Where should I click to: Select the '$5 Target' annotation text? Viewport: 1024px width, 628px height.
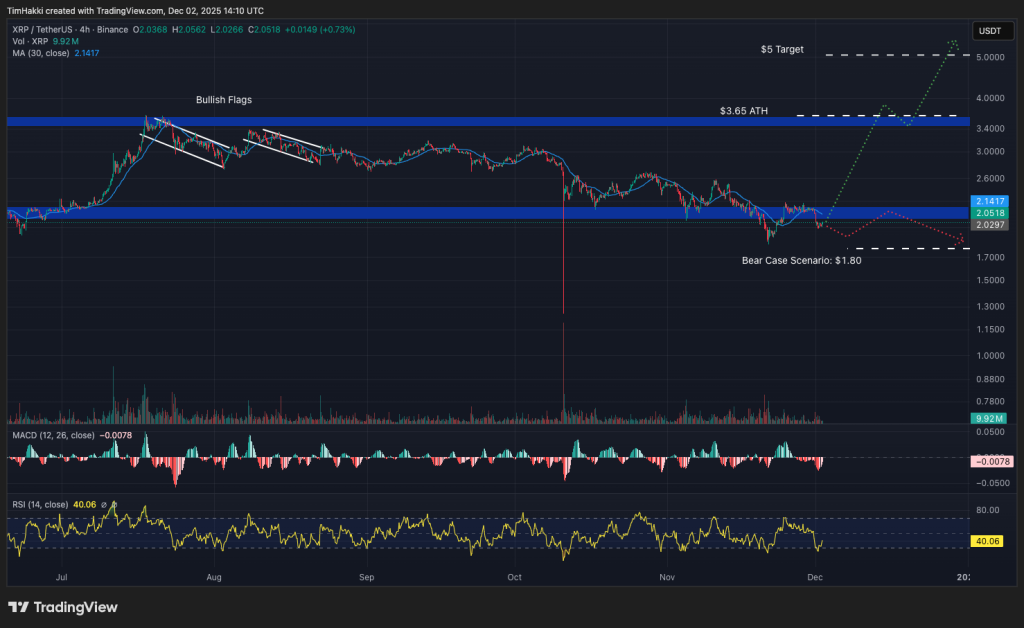click(784, 48)
